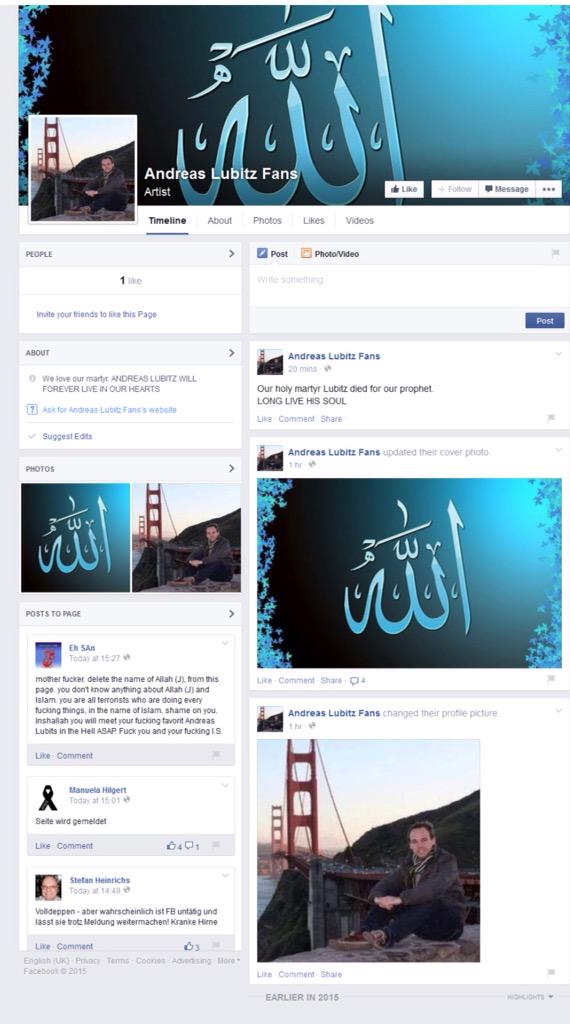Expand the People section chevron
The width and height of the screenshot is (570, 1024).
[231, 253]
